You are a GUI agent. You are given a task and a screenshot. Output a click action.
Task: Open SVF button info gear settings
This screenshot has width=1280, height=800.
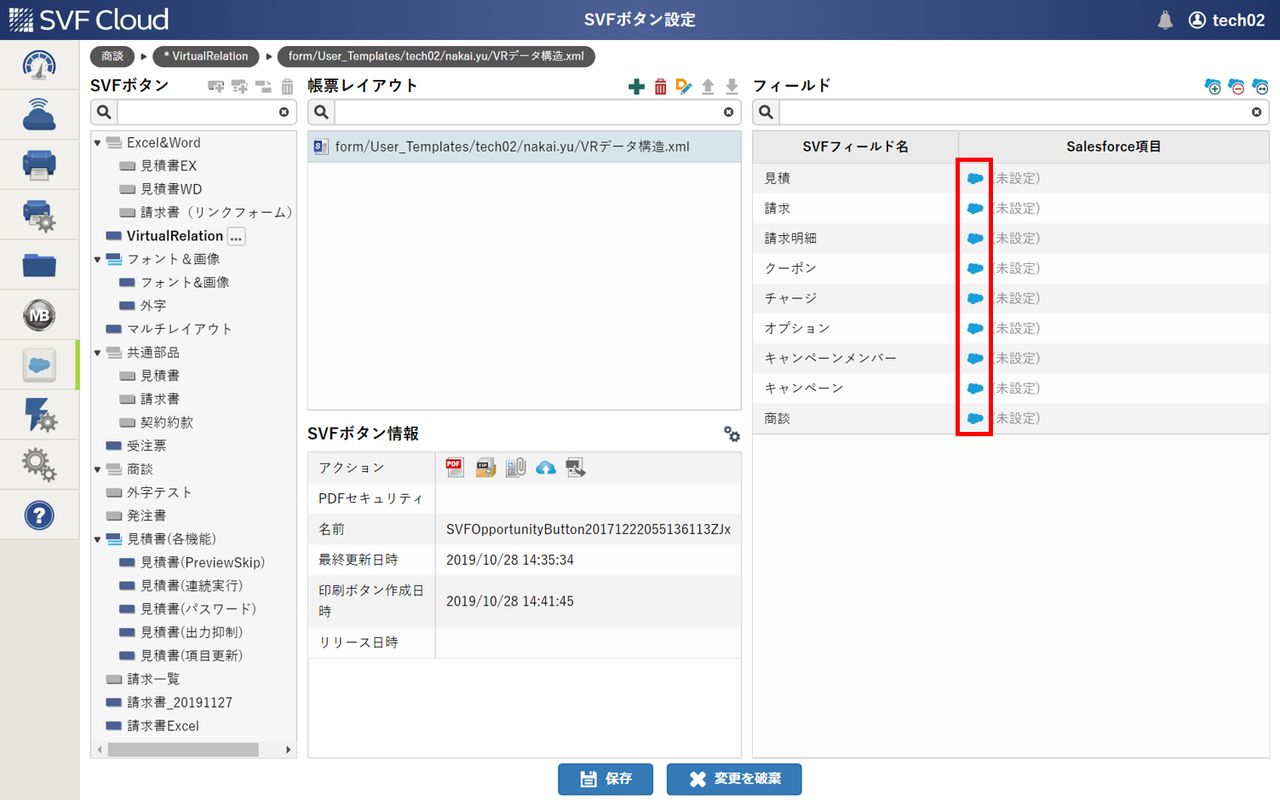point(732,434)
